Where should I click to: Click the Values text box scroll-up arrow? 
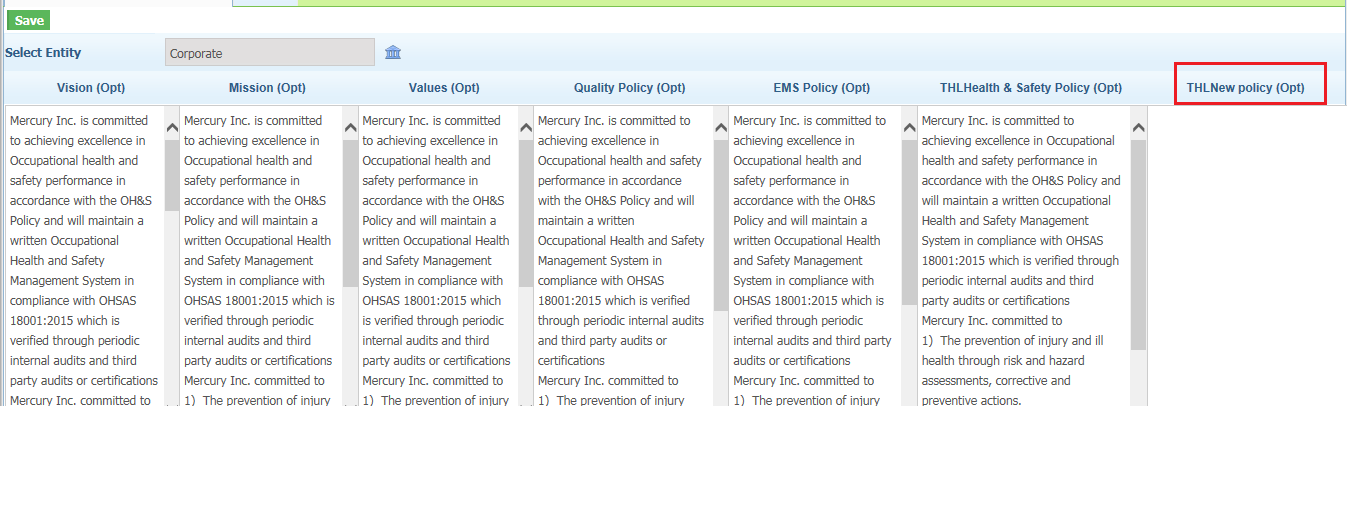point(526,127)
